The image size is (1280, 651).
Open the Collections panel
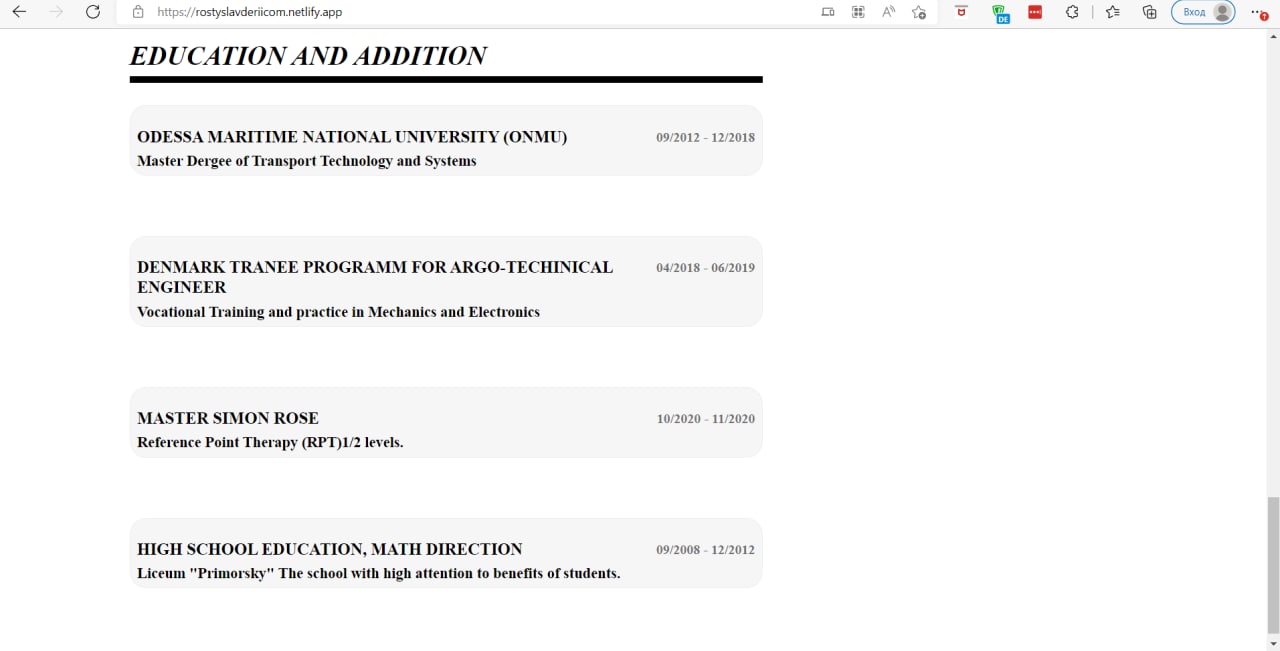point(1150,12)
